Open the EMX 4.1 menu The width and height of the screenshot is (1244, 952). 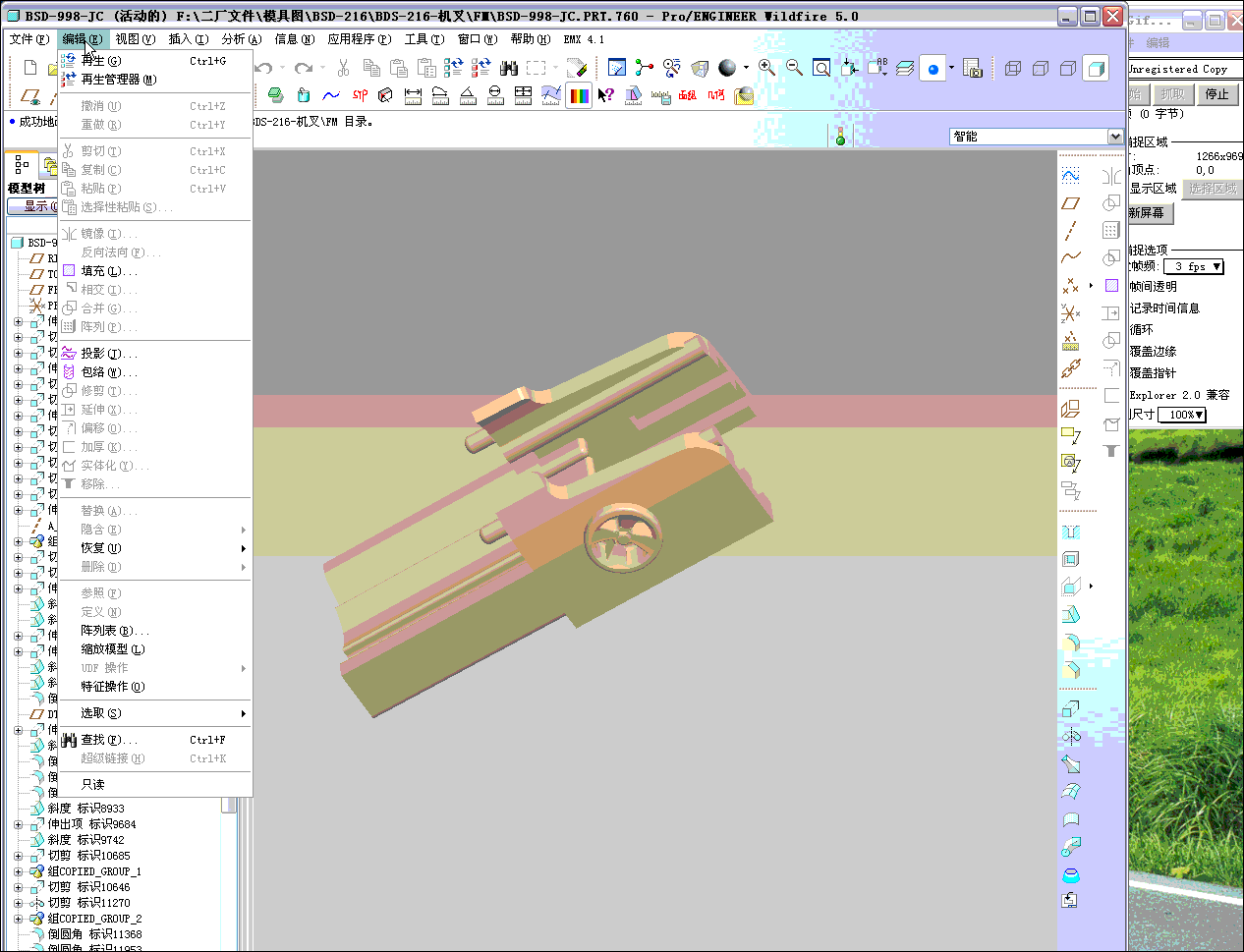[x=584, y=39]
